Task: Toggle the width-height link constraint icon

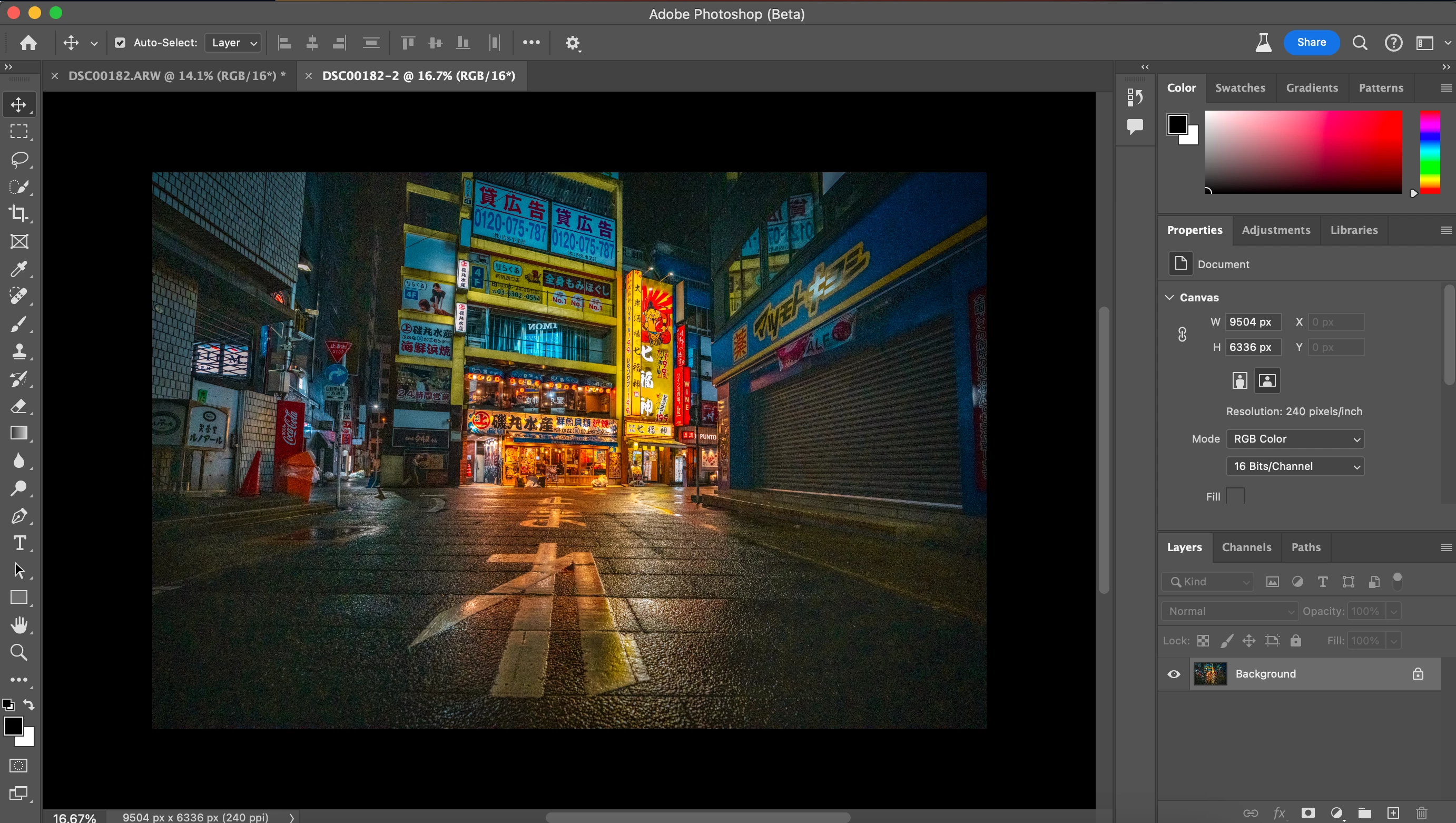Action: tap(1182, 335)
